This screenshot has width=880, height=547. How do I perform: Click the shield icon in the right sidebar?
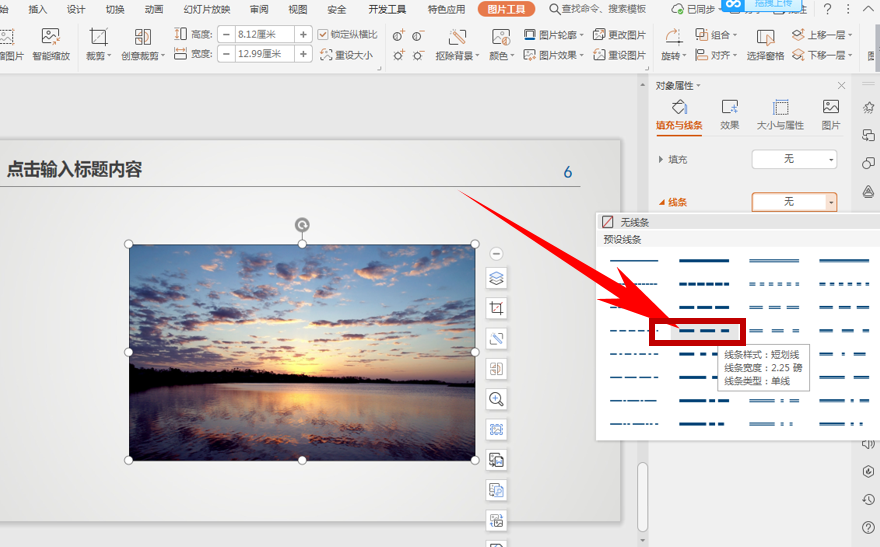point(868,471)
